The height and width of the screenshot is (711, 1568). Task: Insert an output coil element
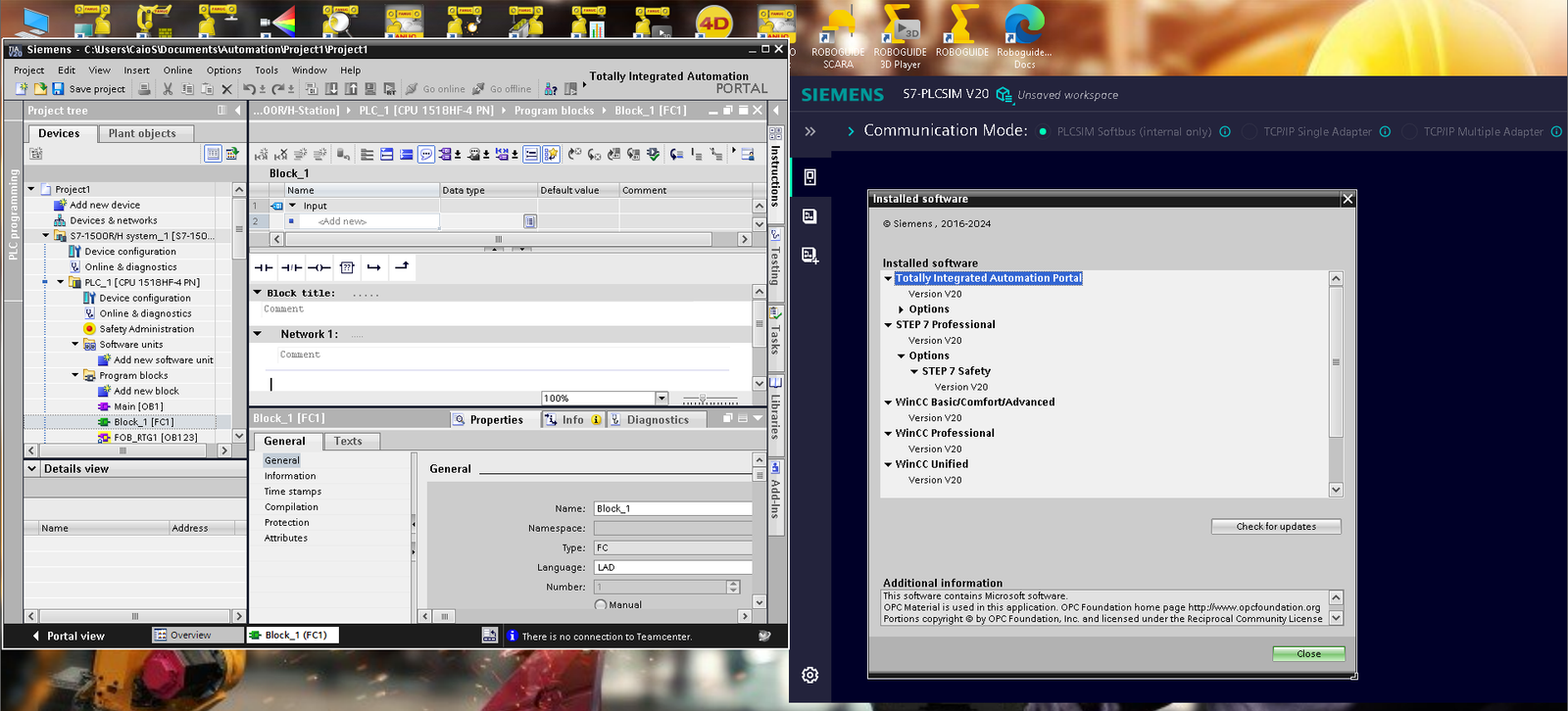point(318,267)
